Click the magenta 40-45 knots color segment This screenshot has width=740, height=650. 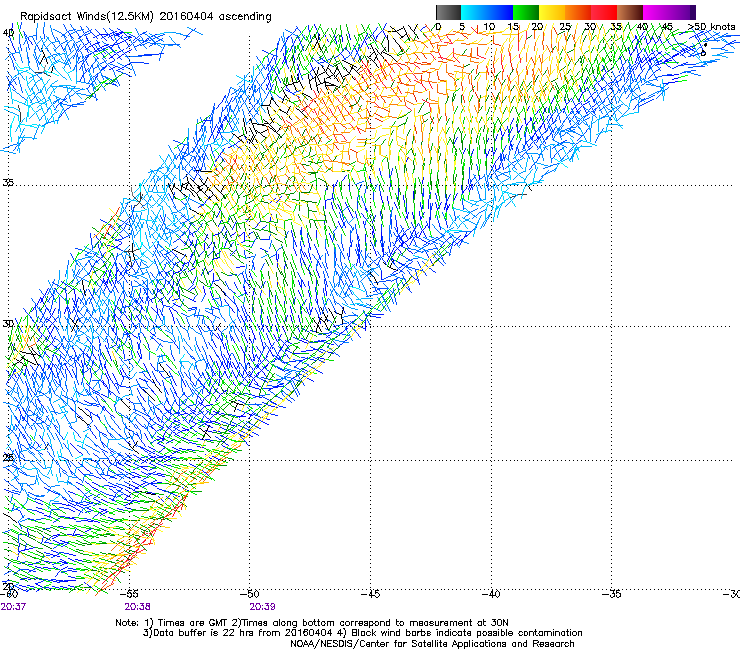tap(656, 12)
